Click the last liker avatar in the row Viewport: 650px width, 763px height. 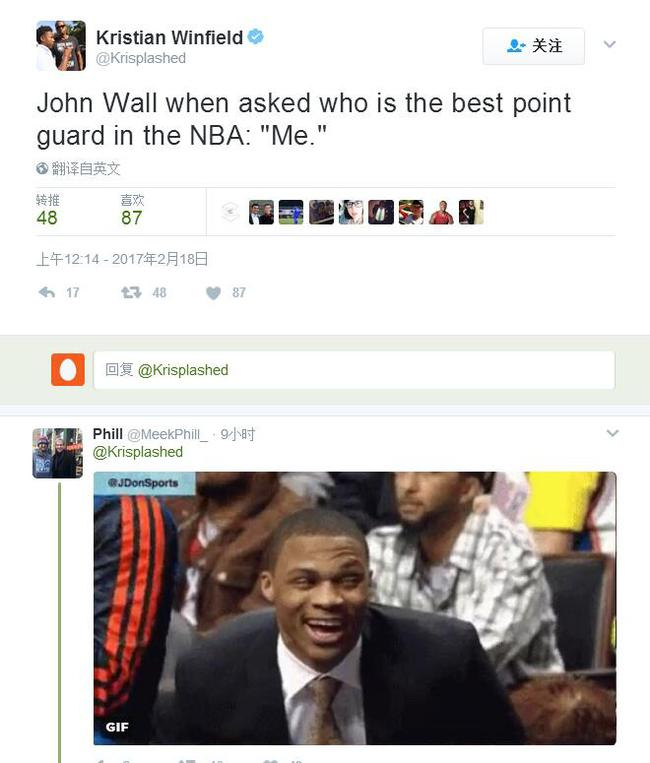[471, 212]
